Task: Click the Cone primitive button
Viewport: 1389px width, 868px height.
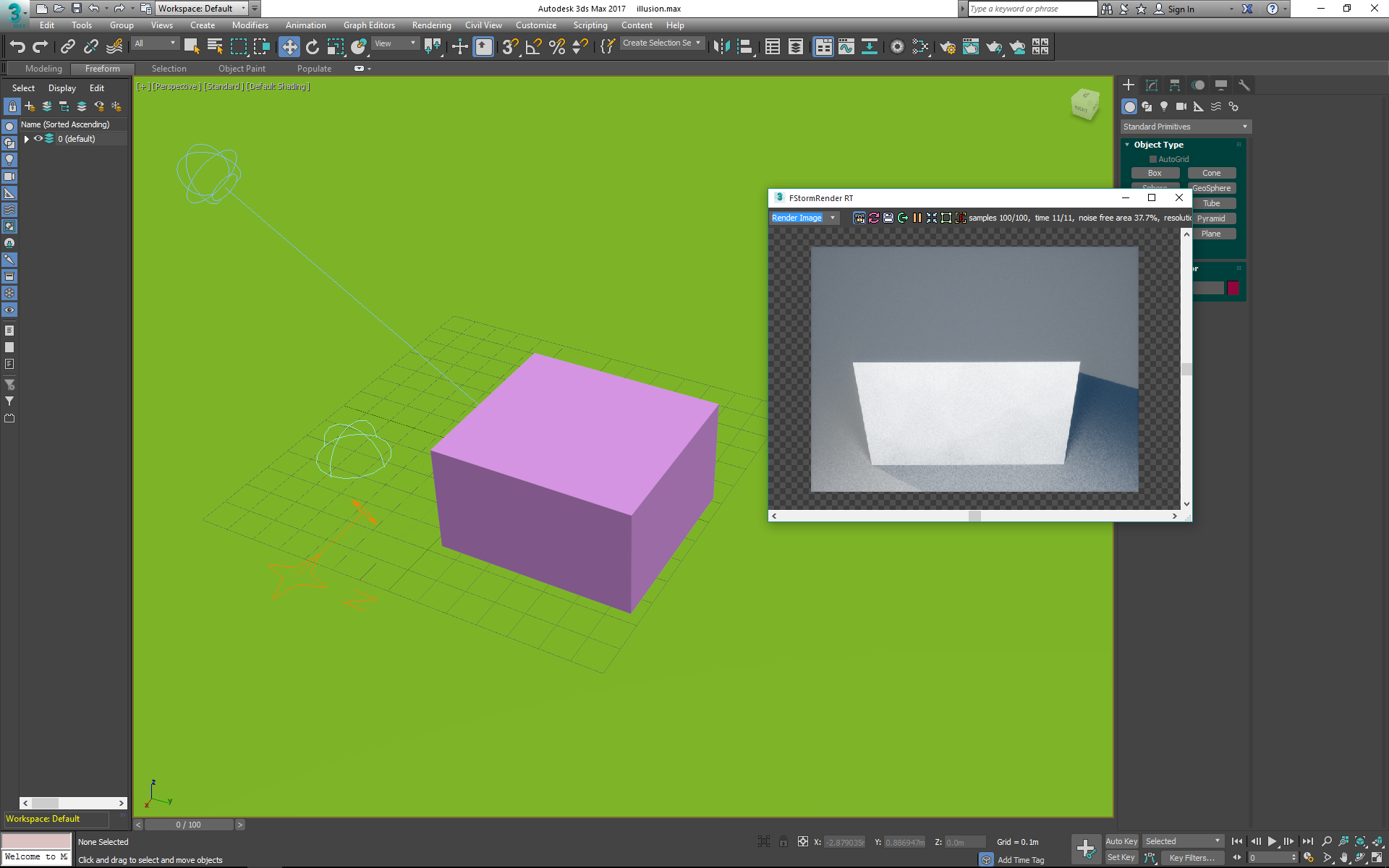Action: [1211, 173]
